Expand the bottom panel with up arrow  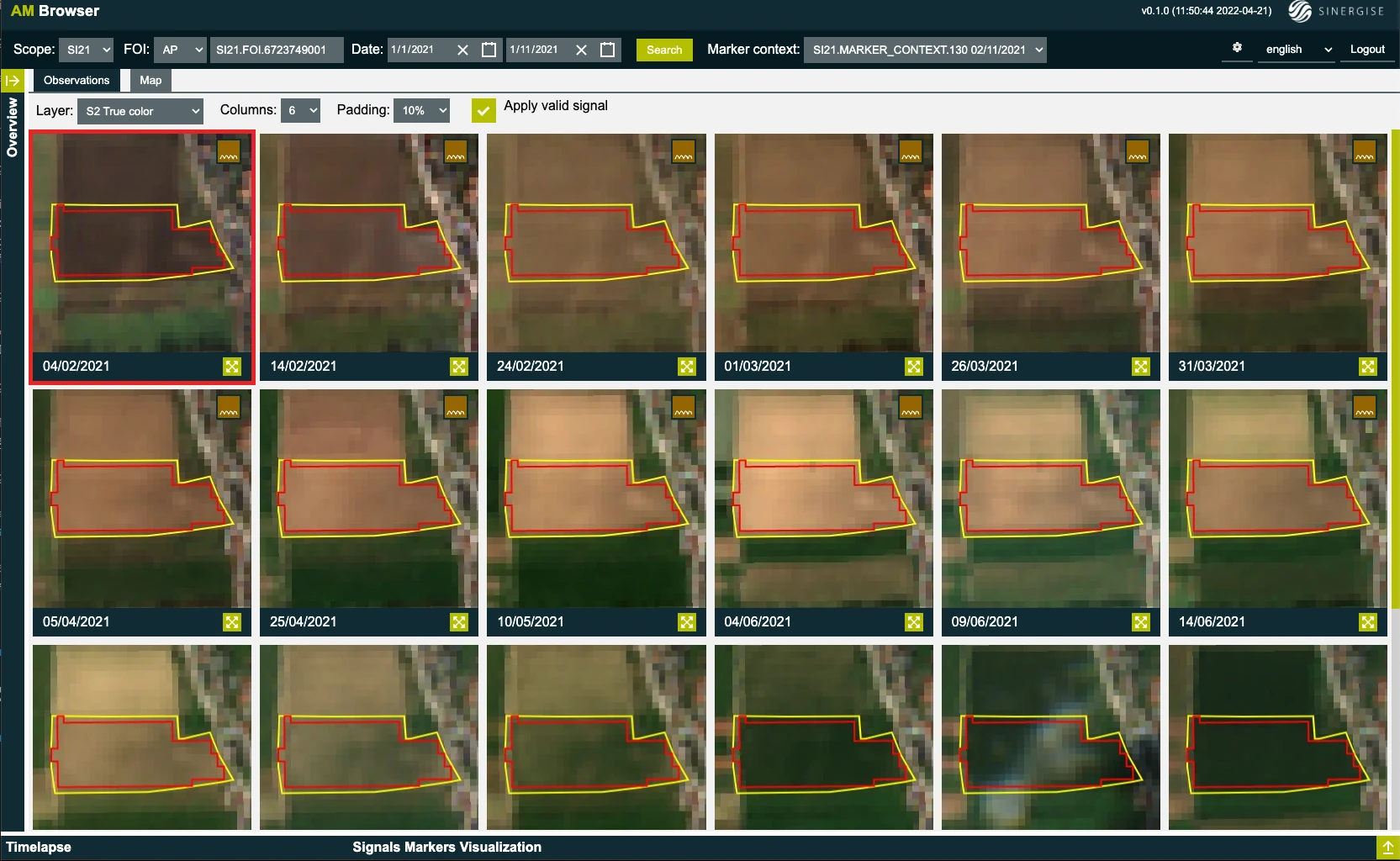(x=1387, y=847)
